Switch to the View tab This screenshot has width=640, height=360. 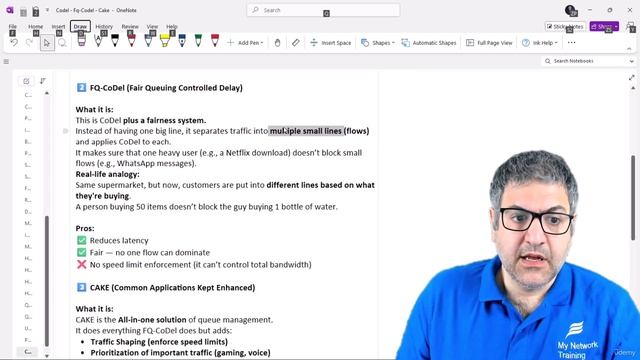click(x=152, y=27)
